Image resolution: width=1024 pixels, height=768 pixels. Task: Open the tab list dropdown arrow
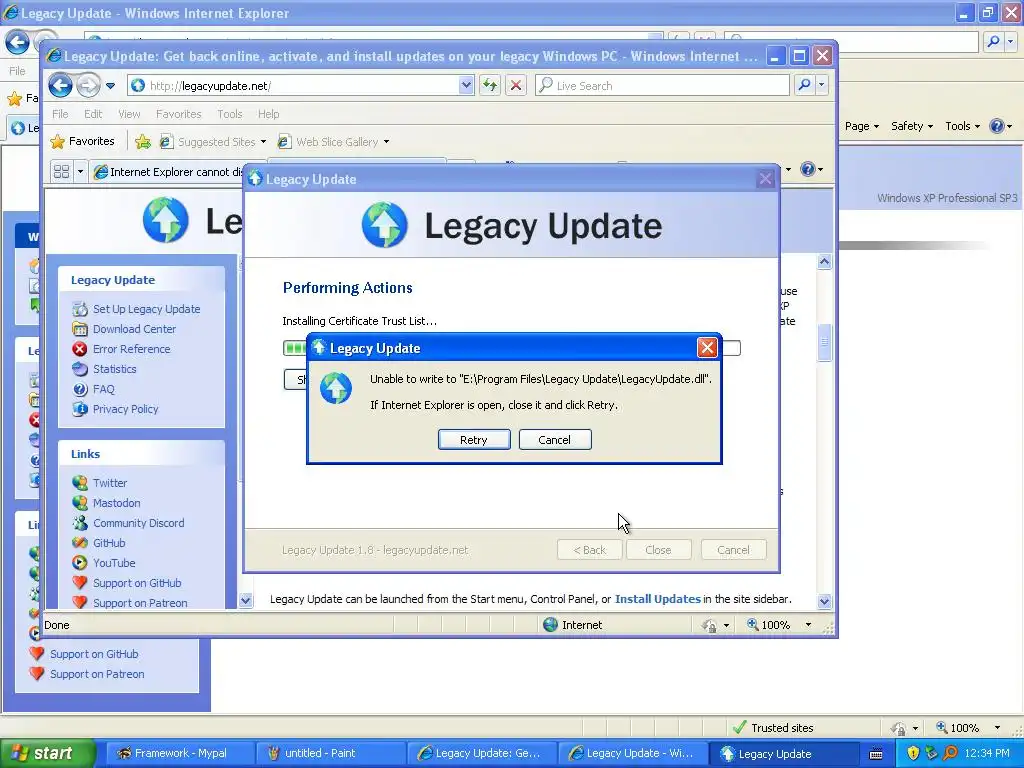[80, 172]
